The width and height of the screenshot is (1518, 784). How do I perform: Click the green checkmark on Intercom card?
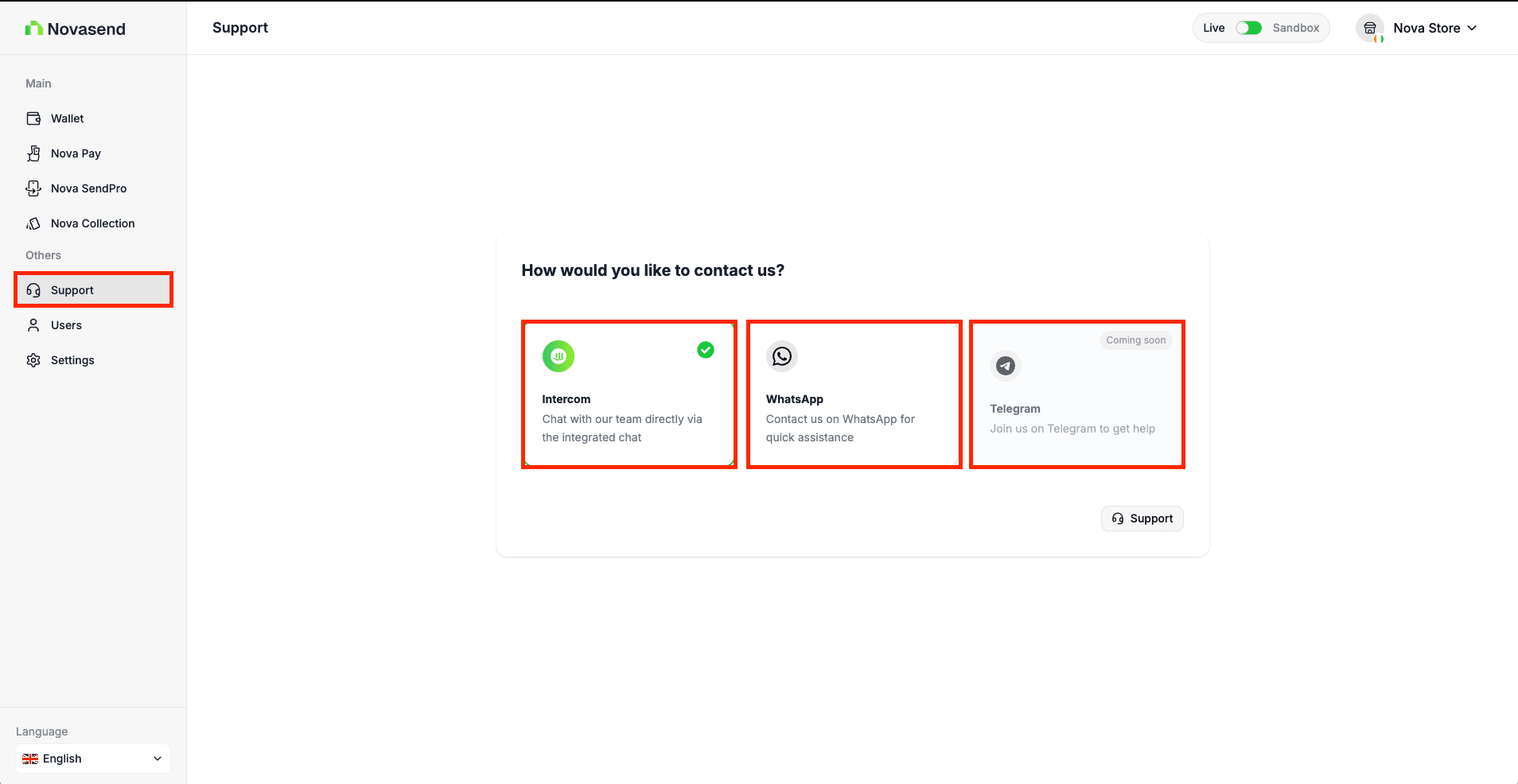[x=706, y=350]
